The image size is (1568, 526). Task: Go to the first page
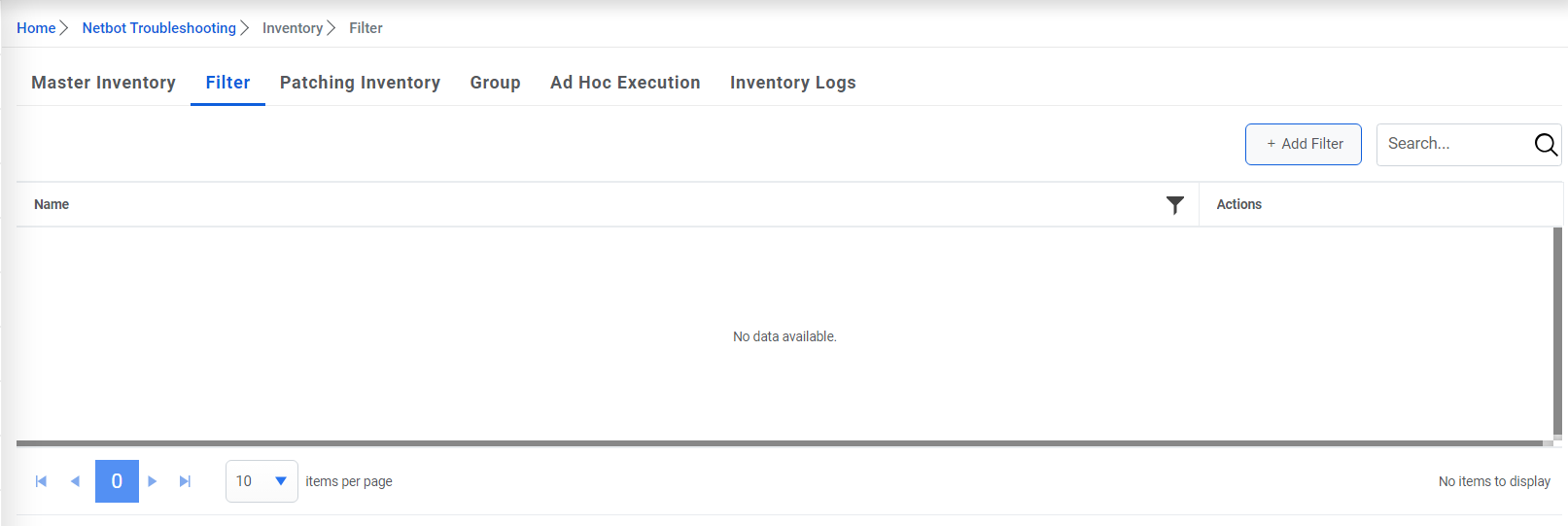tap(41, 481)
